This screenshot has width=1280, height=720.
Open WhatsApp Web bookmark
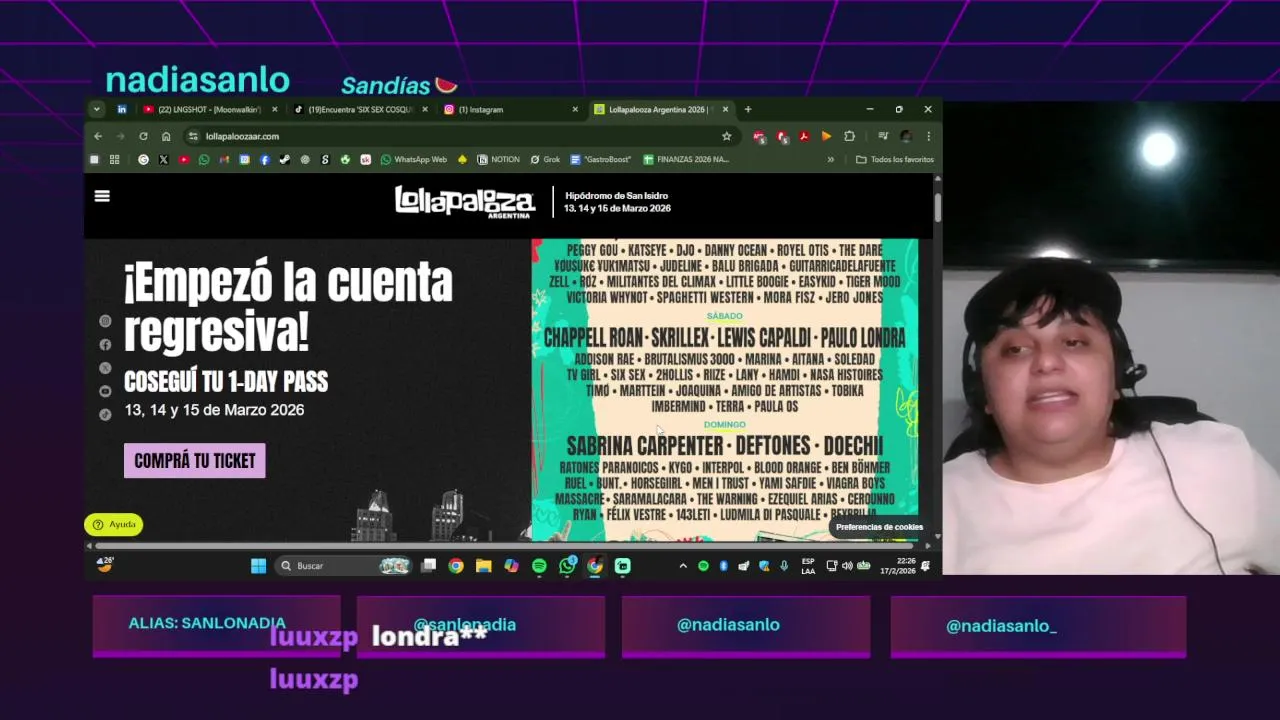[x=414, y=159]
